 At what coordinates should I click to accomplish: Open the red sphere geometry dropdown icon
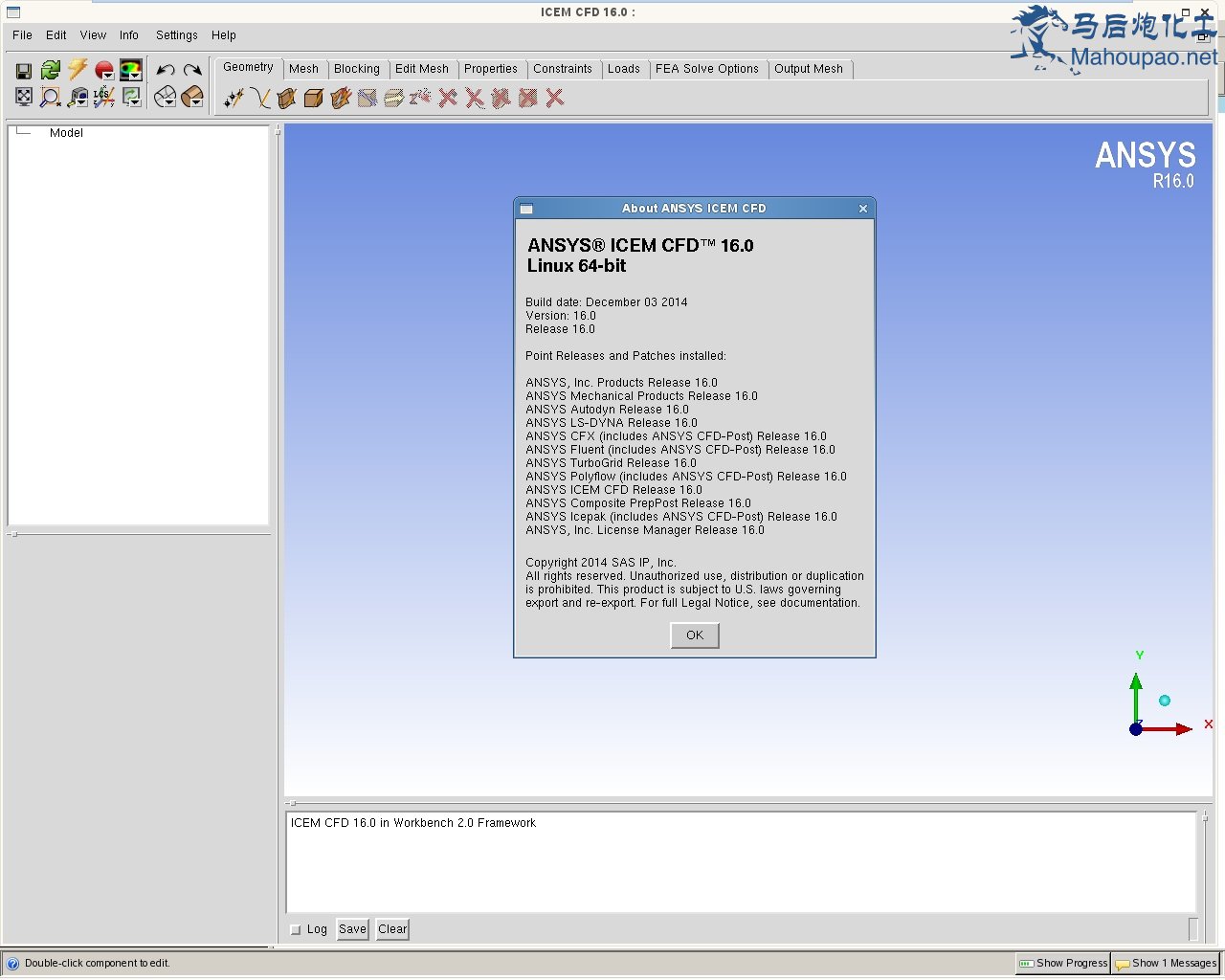(104, 70)
